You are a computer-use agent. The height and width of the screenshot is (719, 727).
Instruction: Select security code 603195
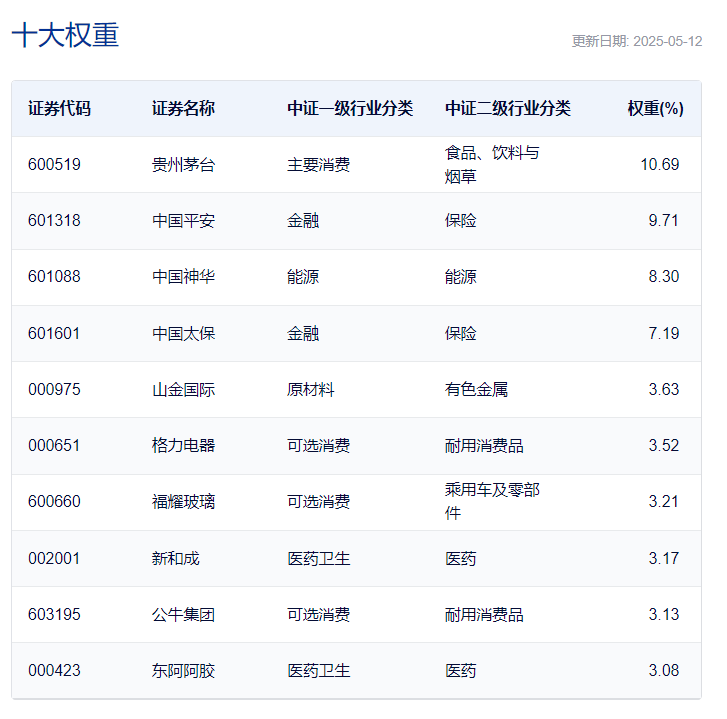(x=54, y=615)
